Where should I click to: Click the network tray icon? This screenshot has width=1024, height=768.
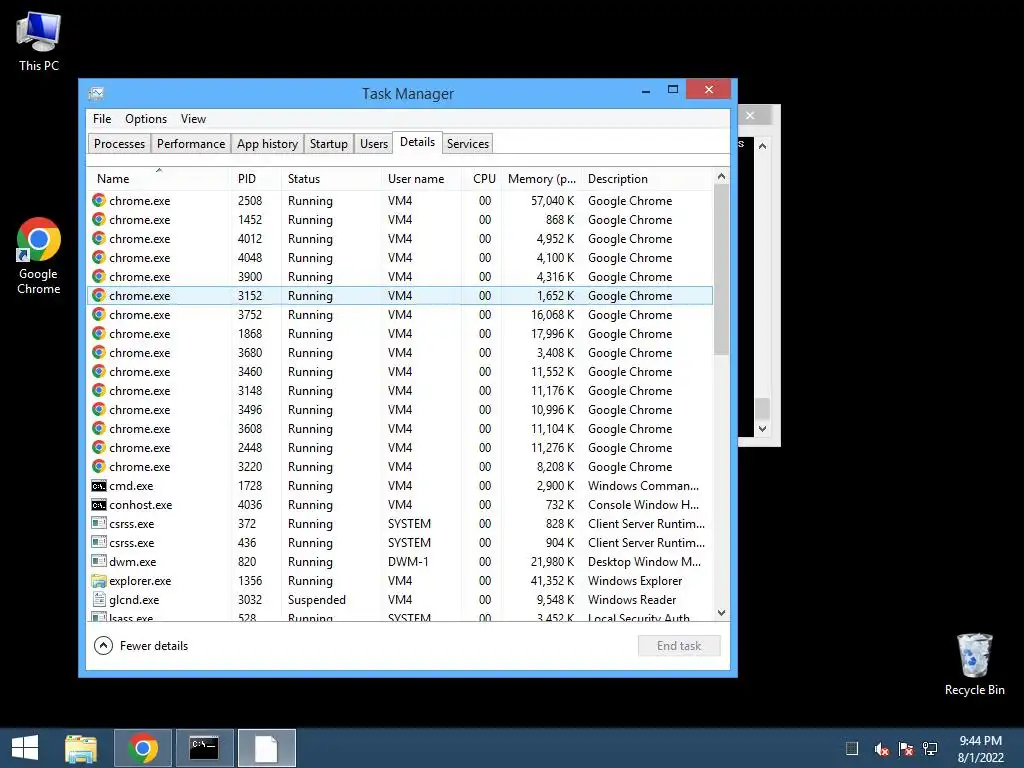click(x=930, y=749)
